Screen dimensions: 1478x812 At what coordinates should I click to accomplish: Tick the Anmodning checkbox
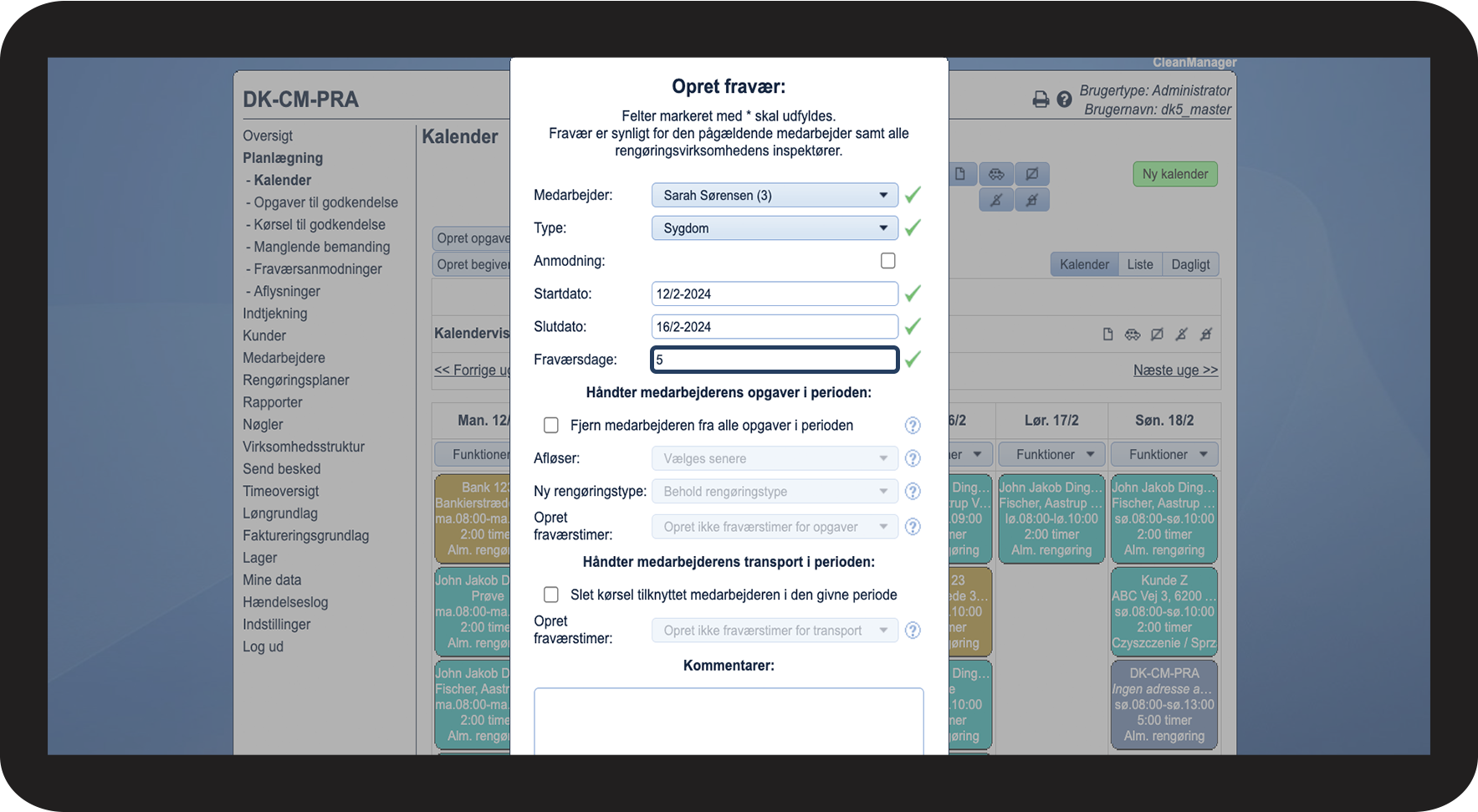tap(888, 261)
